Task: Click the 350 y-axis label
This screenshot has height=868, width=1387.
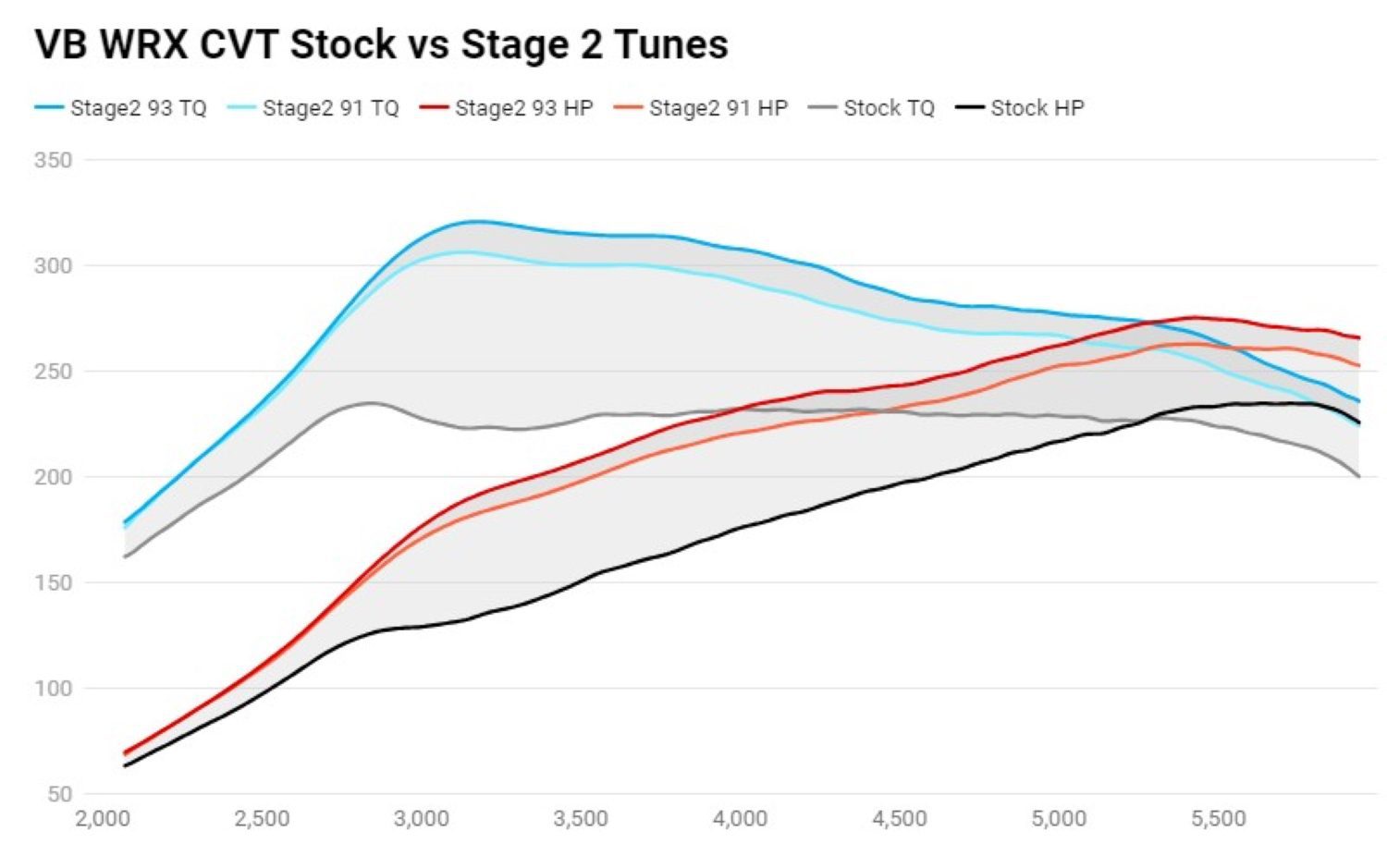Action: 53,161
